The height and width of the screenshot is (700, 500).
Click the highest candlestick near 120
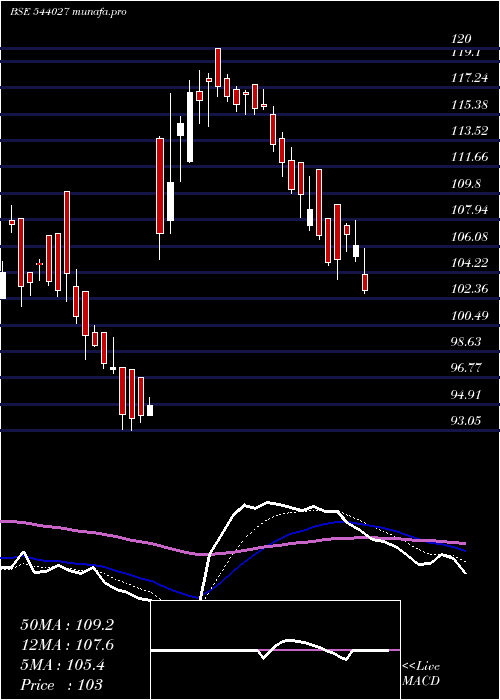(218, 72)
